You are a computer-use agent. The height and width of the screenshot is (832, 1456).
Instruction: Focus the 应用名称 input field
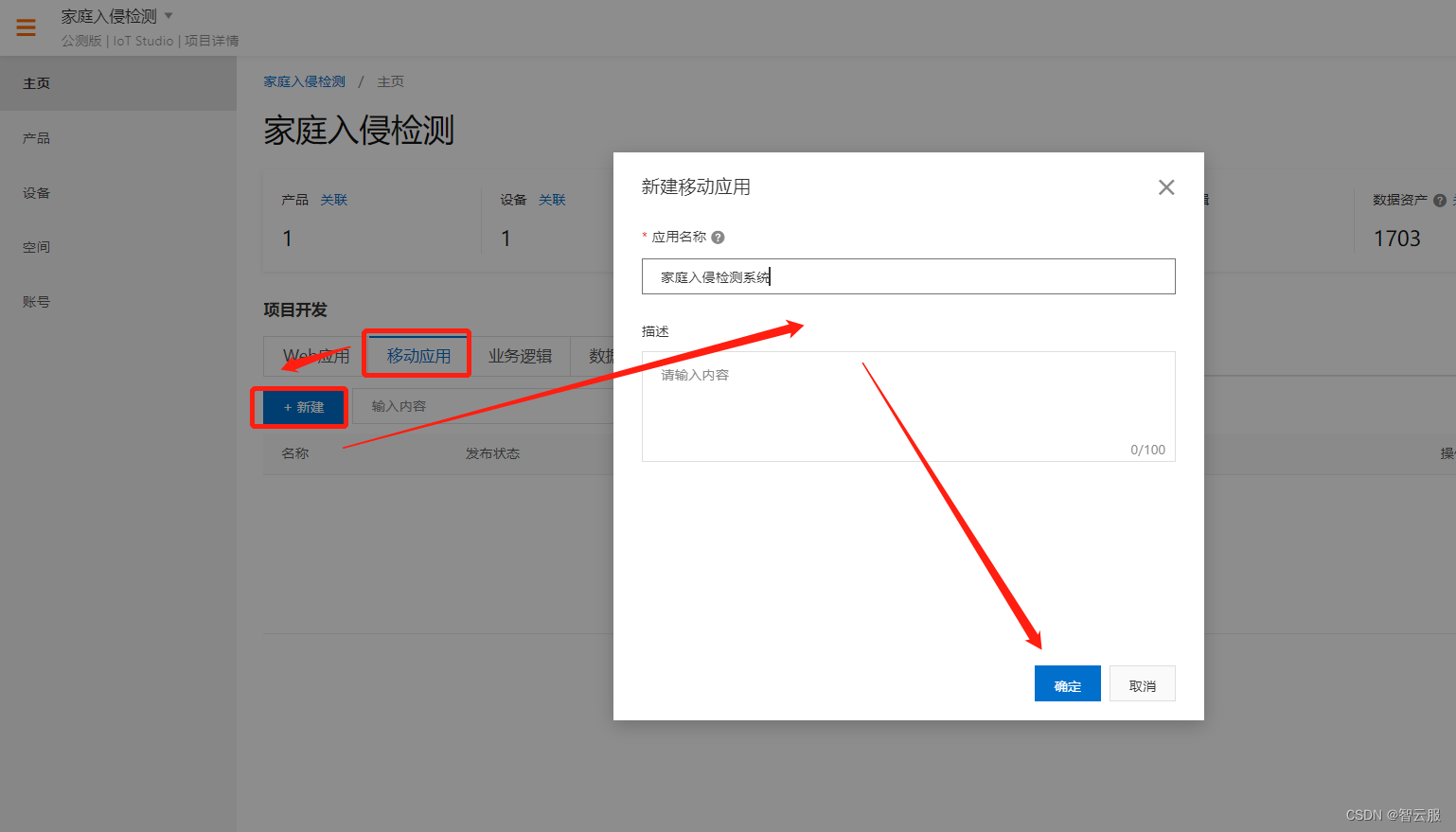(x=909, y=276)
